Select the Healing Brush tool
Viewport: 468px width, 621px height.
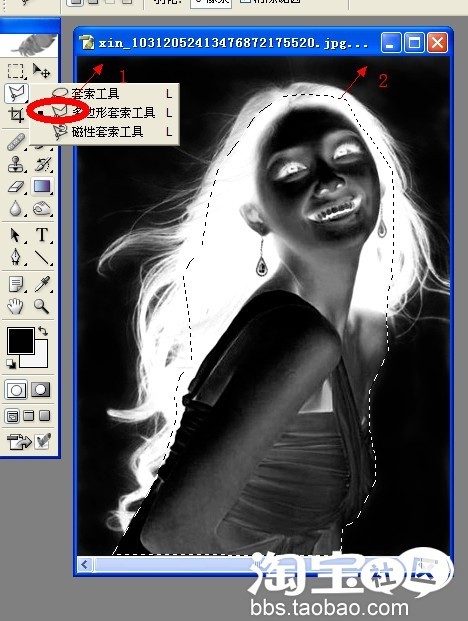16,142
